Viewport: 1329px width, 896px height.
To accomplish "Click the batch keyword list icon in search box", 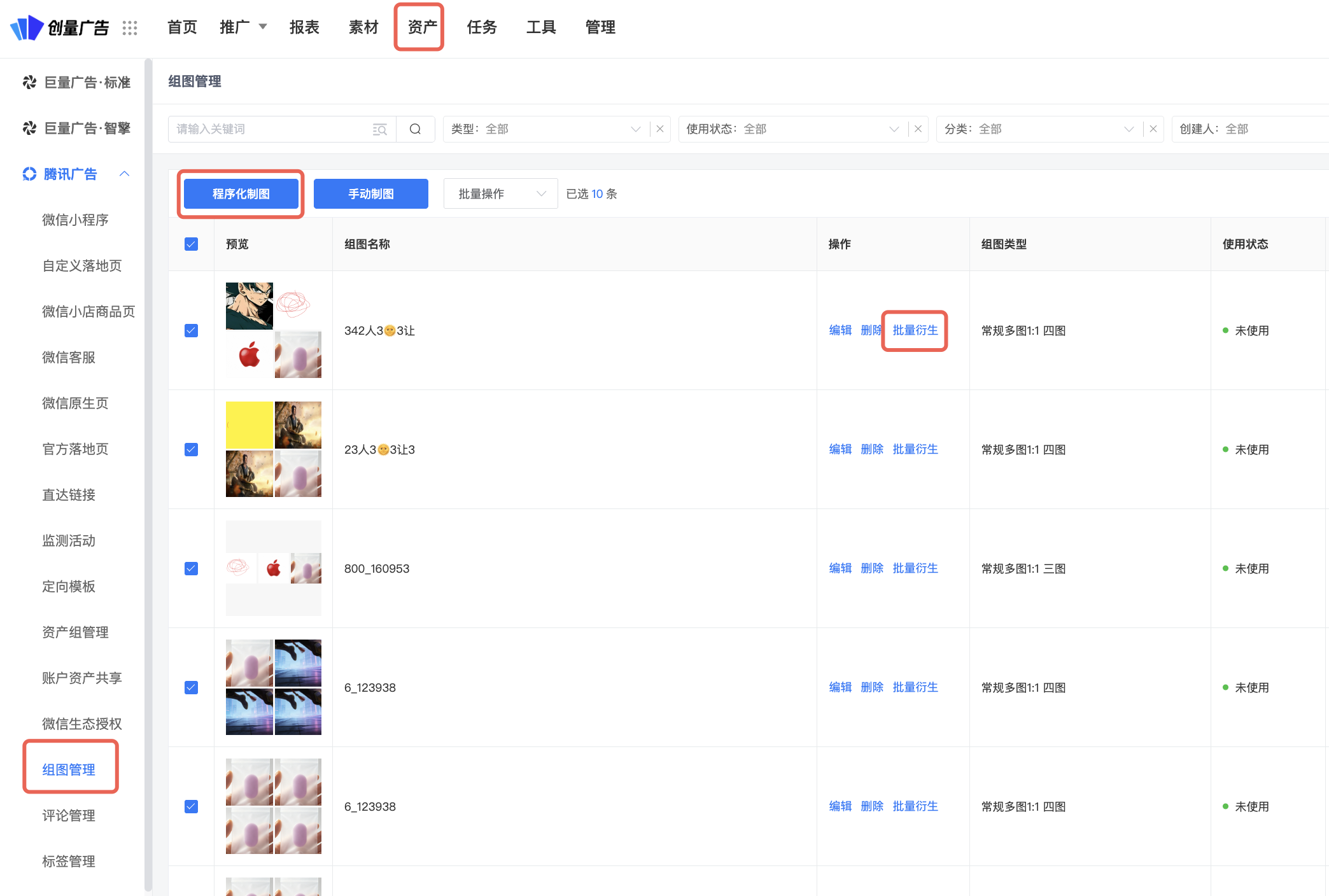I will 380,129.
